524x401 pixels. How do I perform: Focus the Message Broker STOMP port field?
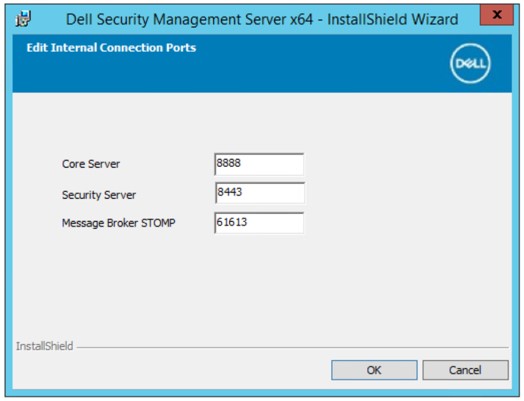(x=259, y=223)
